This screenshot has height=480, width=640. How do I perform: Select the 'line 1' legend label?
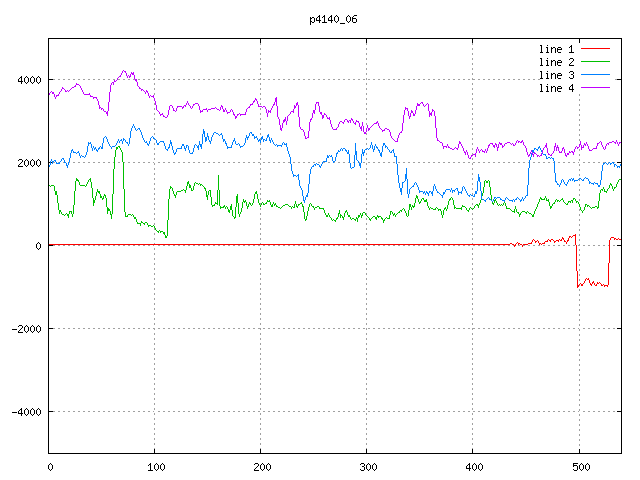(557, 49)
